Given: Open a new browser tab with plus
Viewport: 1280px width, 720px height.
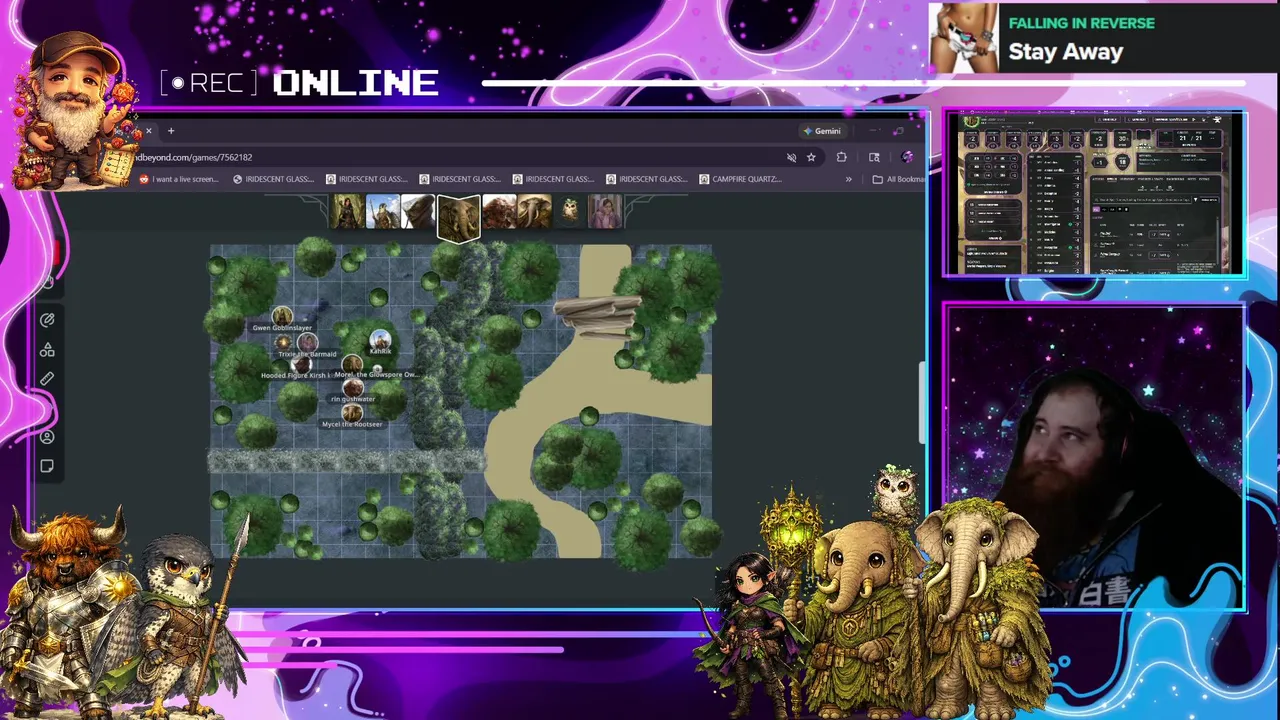Looking at the screenshot, I should coord(171,131).
